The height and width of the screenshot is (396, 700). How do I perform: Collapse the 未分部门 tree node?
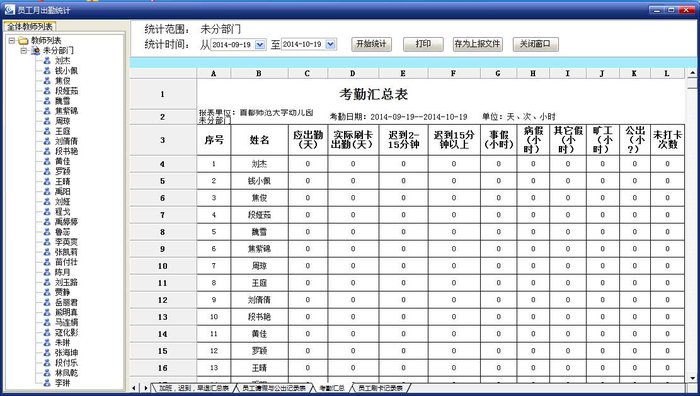[x=23, y=51]
